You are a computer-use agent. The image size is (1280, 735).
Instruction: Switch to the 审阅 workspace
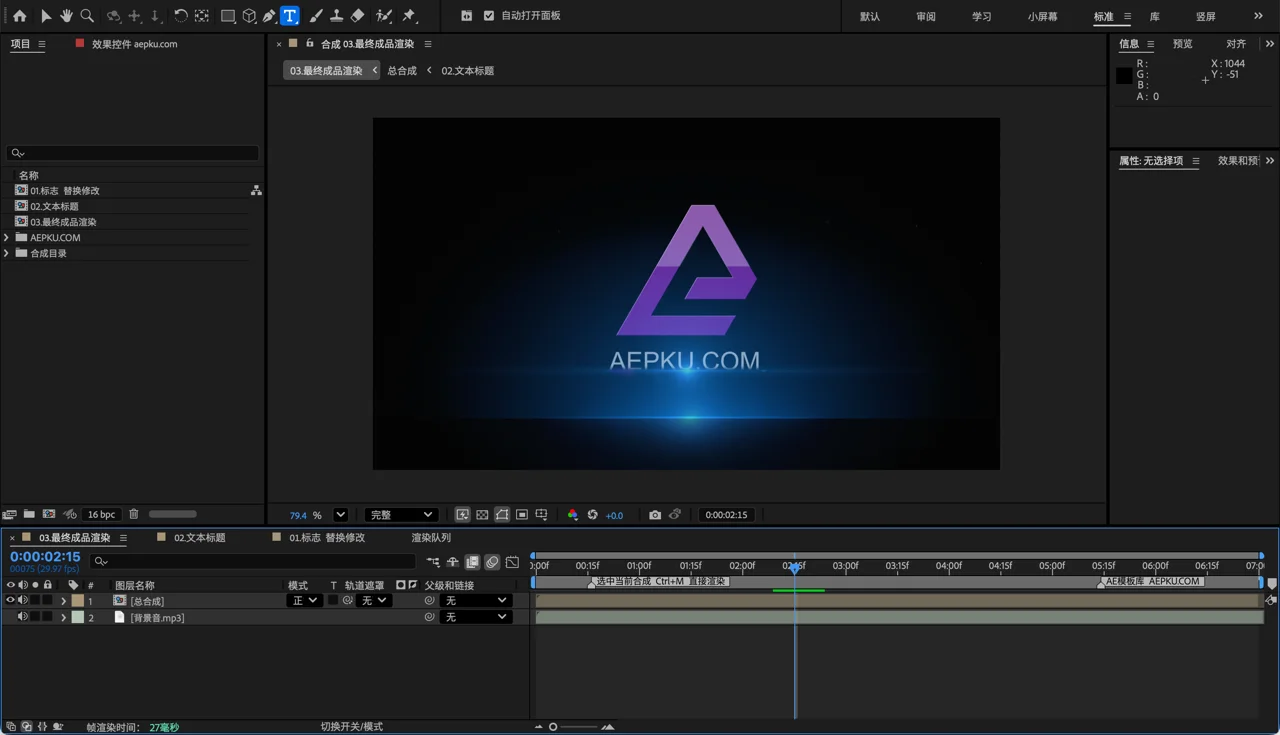926,17
